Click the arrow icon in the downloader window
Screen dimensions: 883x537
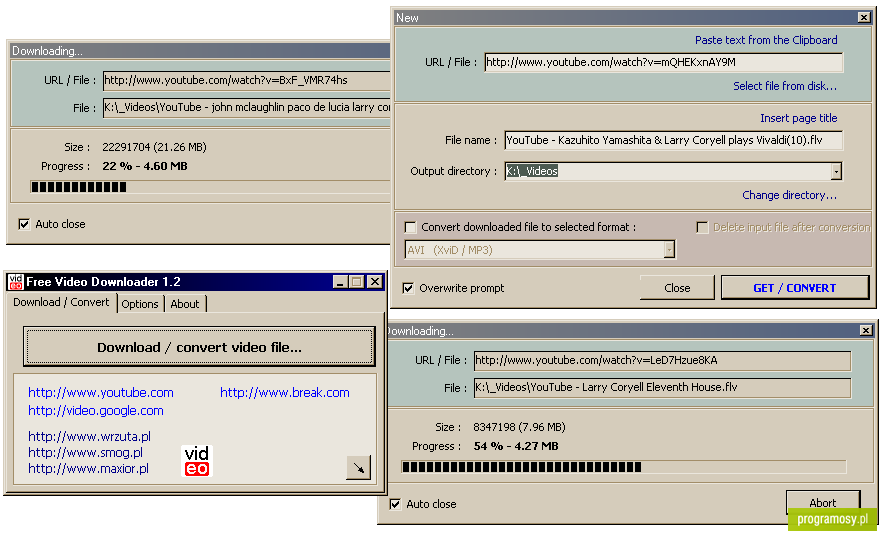358,468
